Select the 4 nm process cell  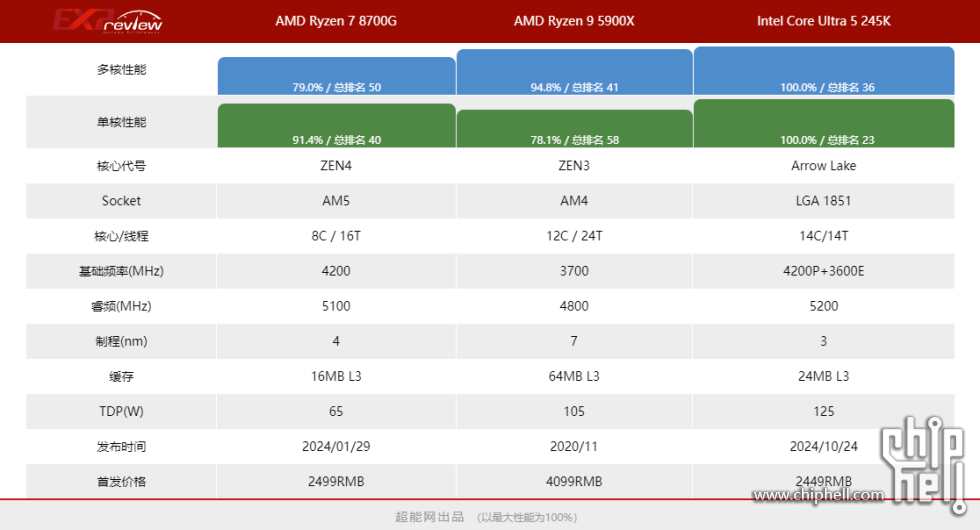click(336, 341)
